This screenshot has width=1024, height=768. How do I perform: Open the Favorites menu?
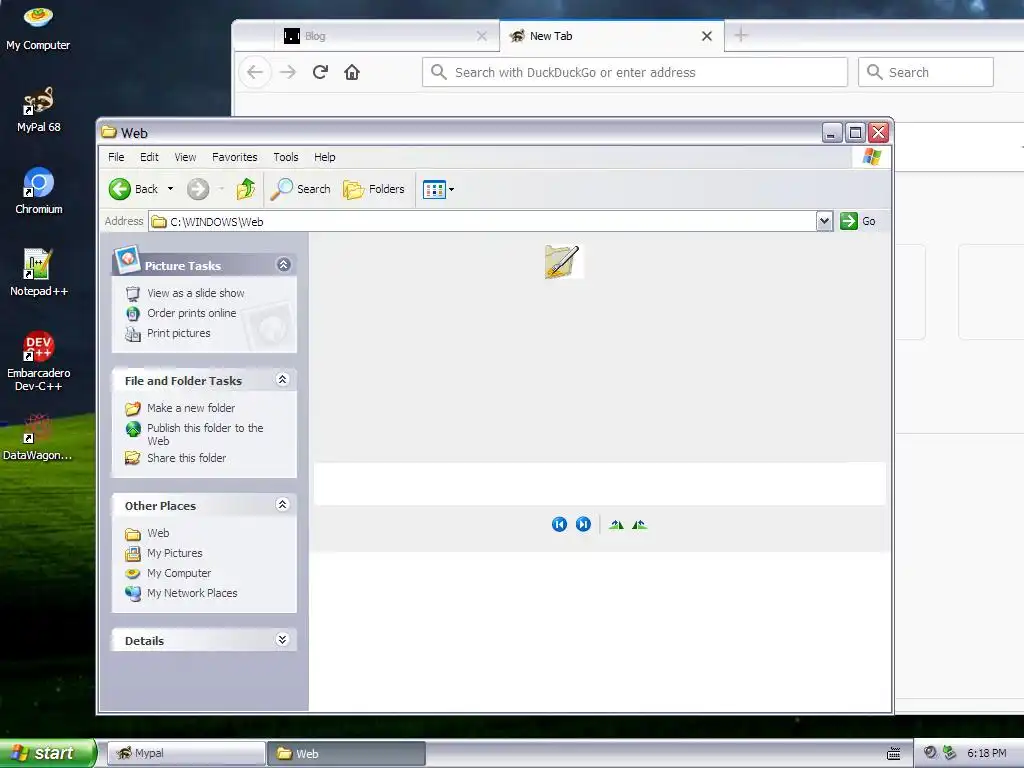click(x=234, y=157)
